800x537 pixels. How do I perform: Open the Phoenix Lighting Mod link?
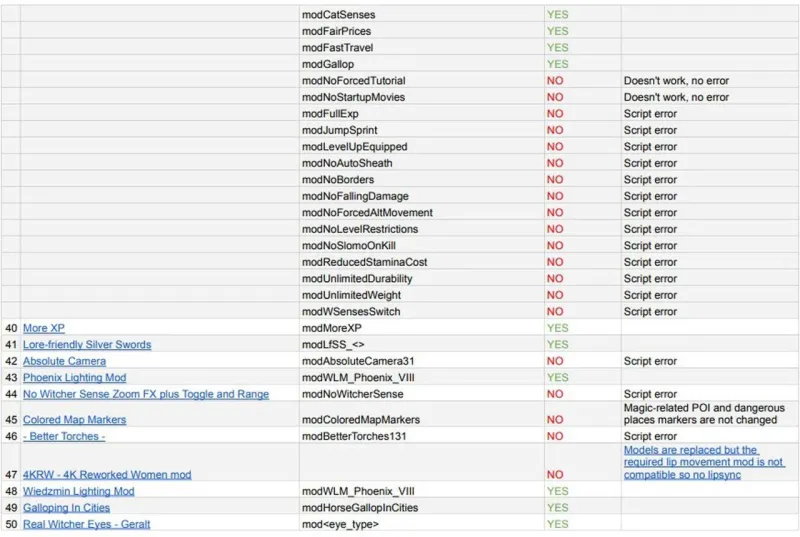point(74,378)
